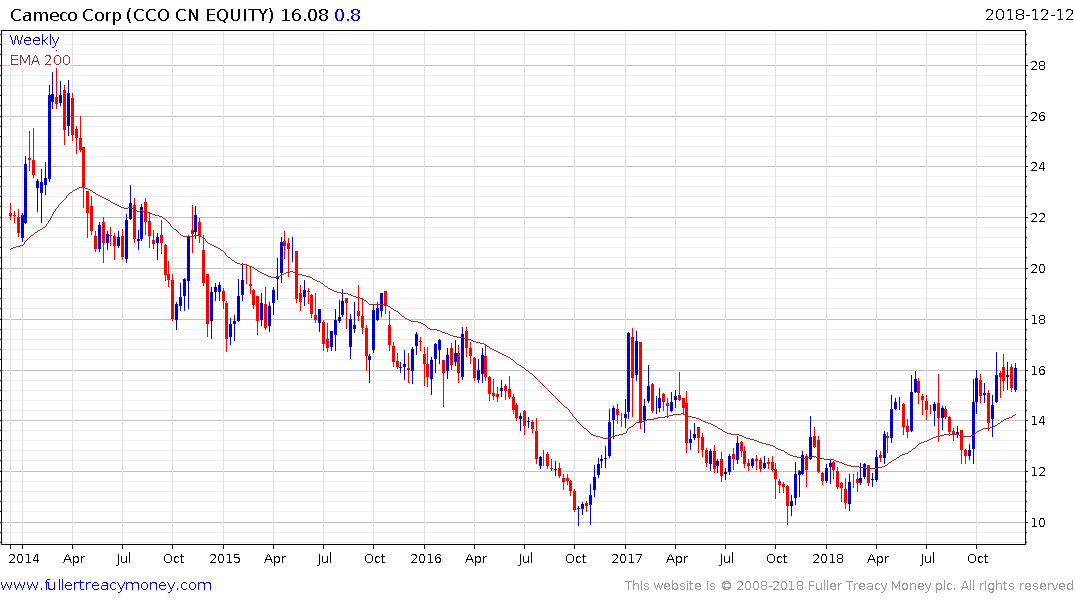This screenshot has height=600, width=1075.
Task: Open the www.fullertreacymoney.com link
Action: pyautogui.click(x=106, y=585)
